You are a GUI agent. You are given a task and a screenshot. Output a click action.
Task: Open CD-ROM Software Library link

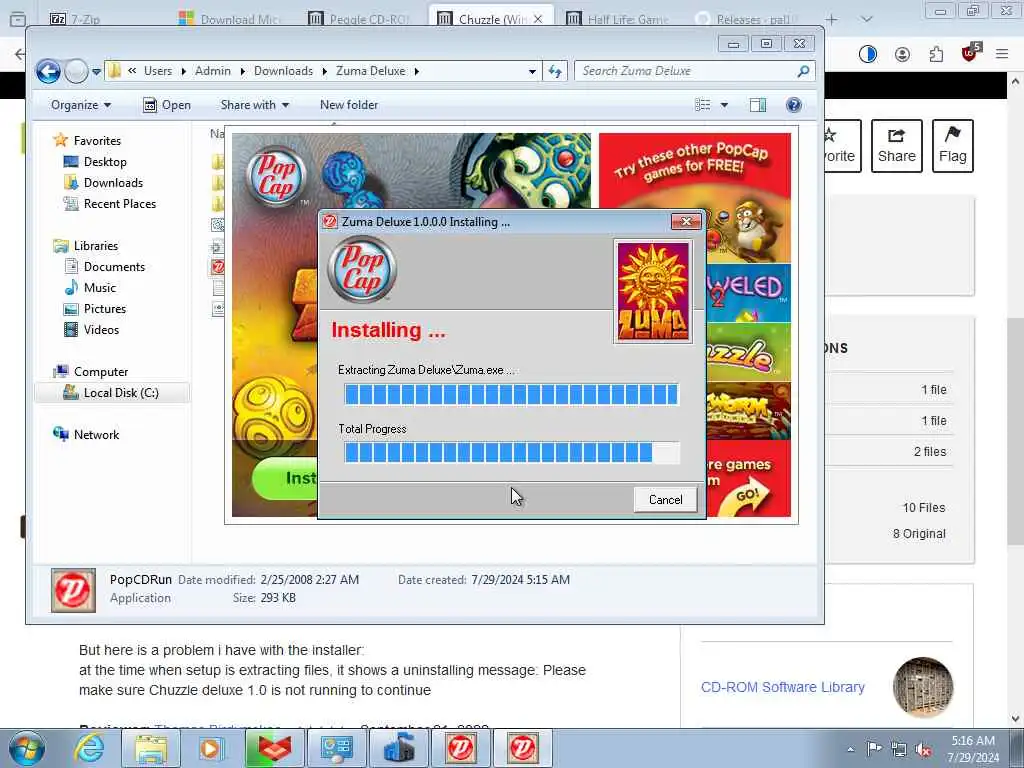click(782, 687)
